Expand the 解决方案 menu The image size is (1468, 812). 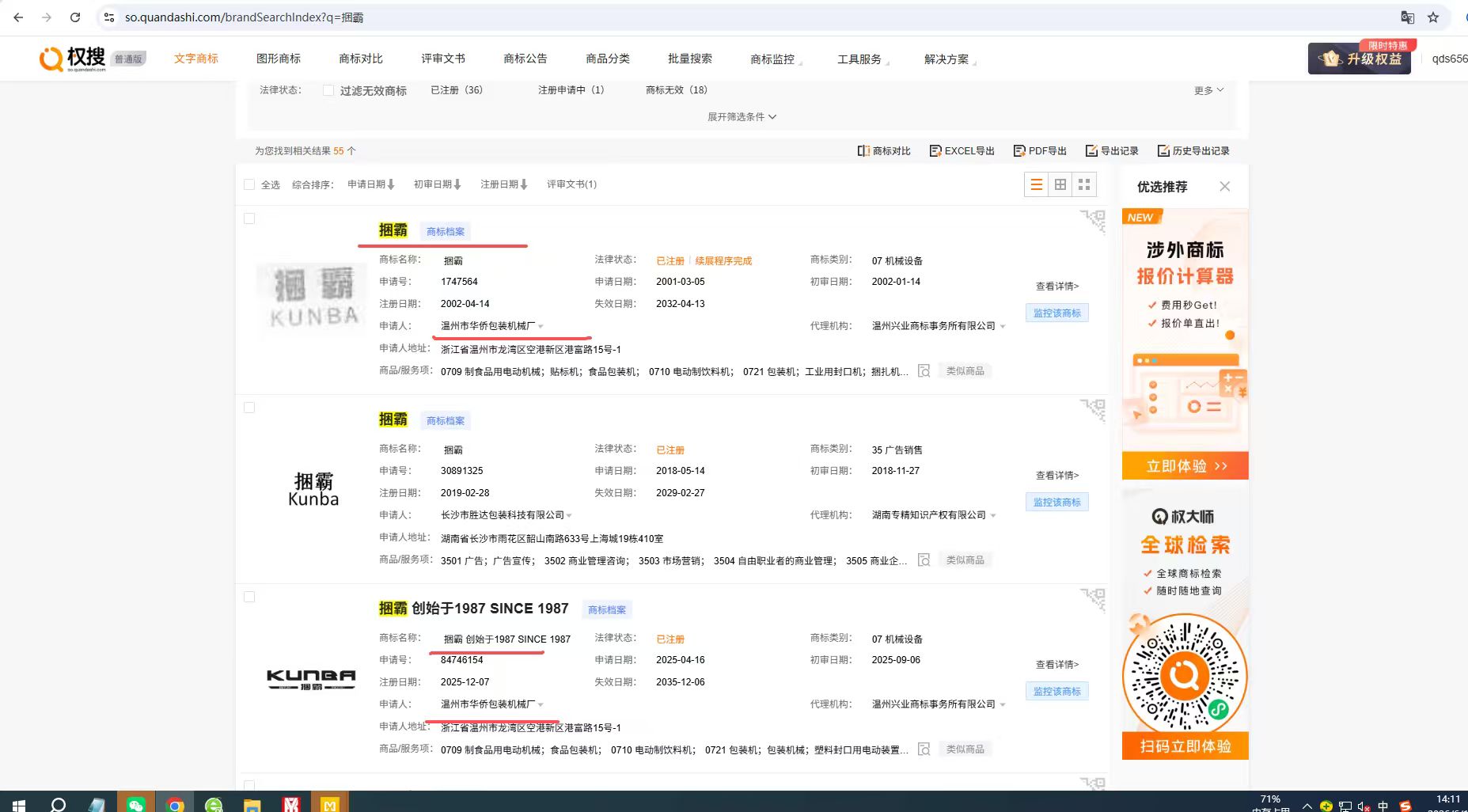[950, 59]
